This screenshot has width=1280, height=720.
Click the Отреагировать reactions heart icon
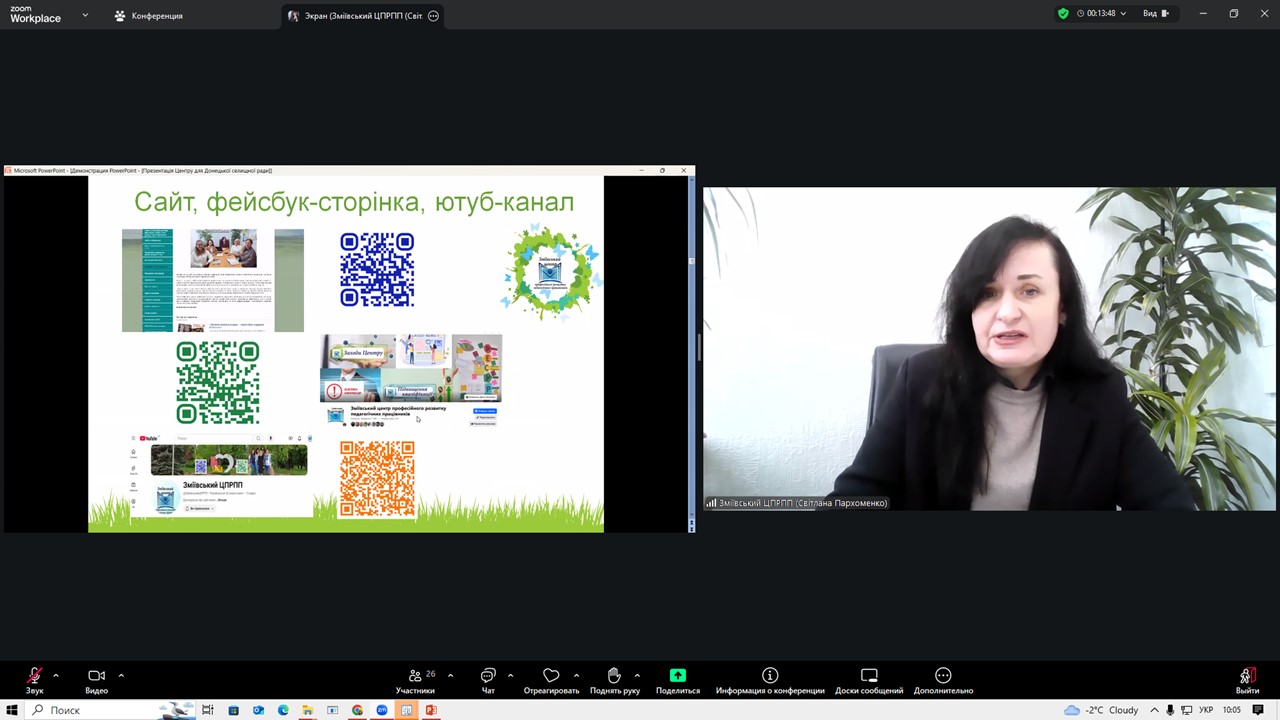click(551, 677)
